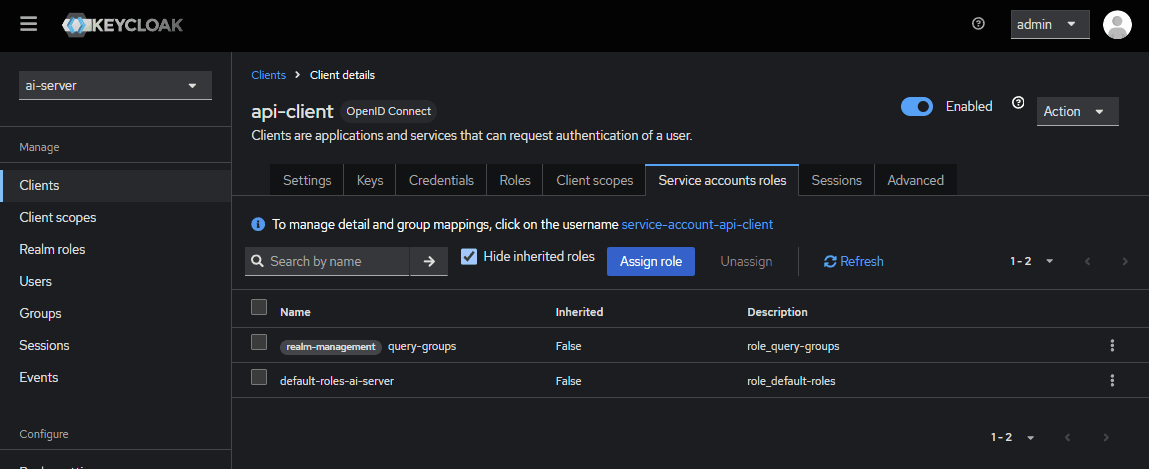Follow the Clients breadcrumb link
The width and height of the screenshot is (1149, 469).
[268, 75]
